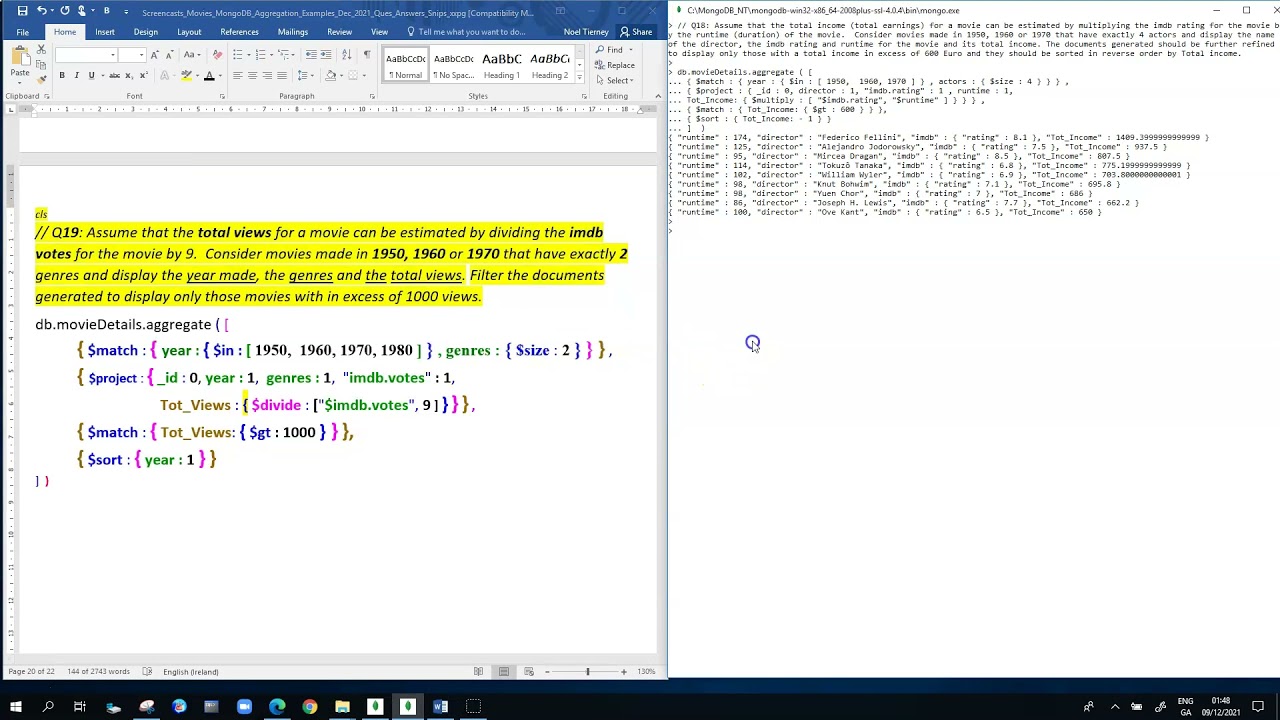Open the Review tab

tap(339, 32)
